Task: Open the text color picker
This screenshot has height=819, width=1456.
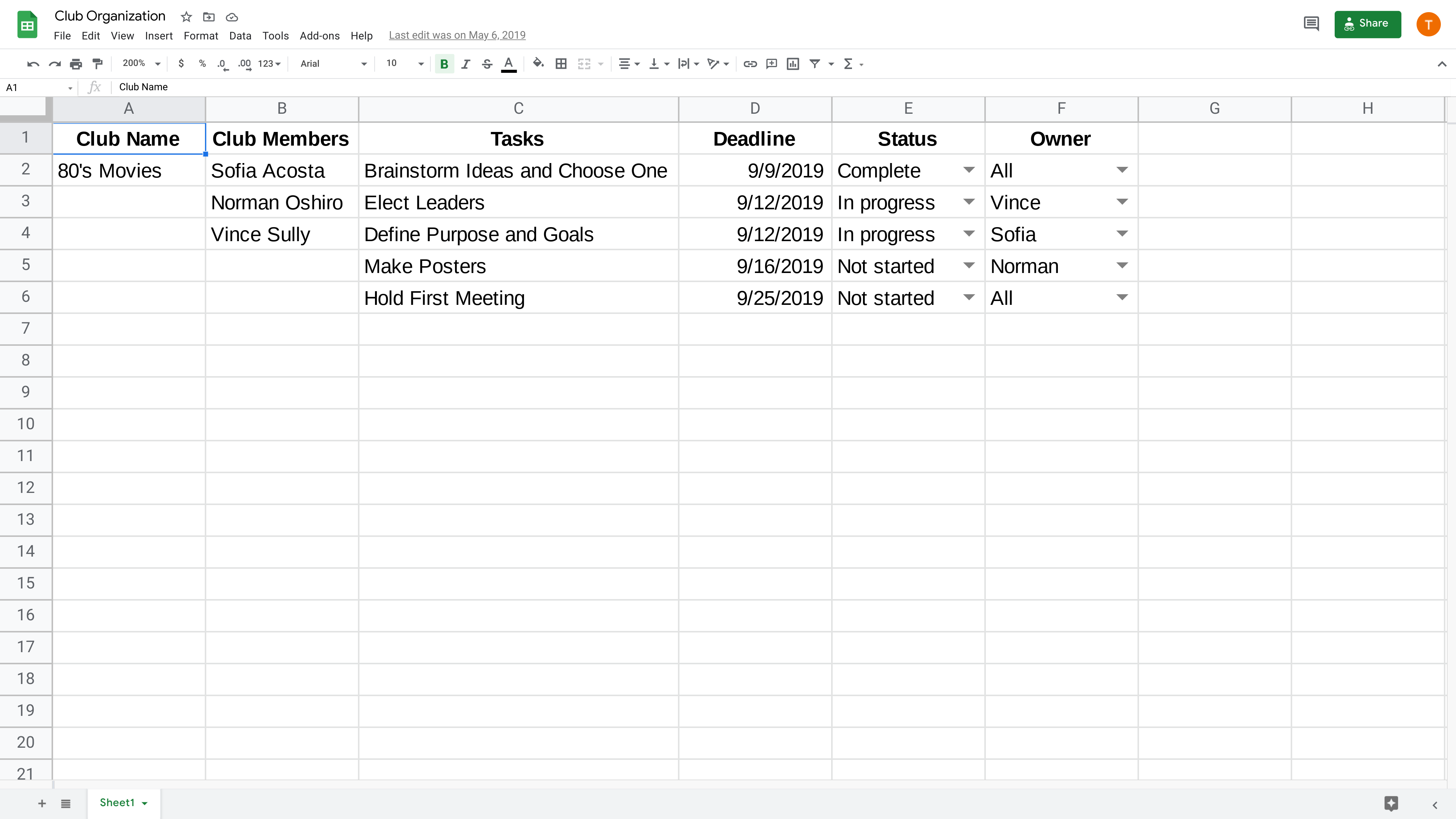Action: point(509,64)
